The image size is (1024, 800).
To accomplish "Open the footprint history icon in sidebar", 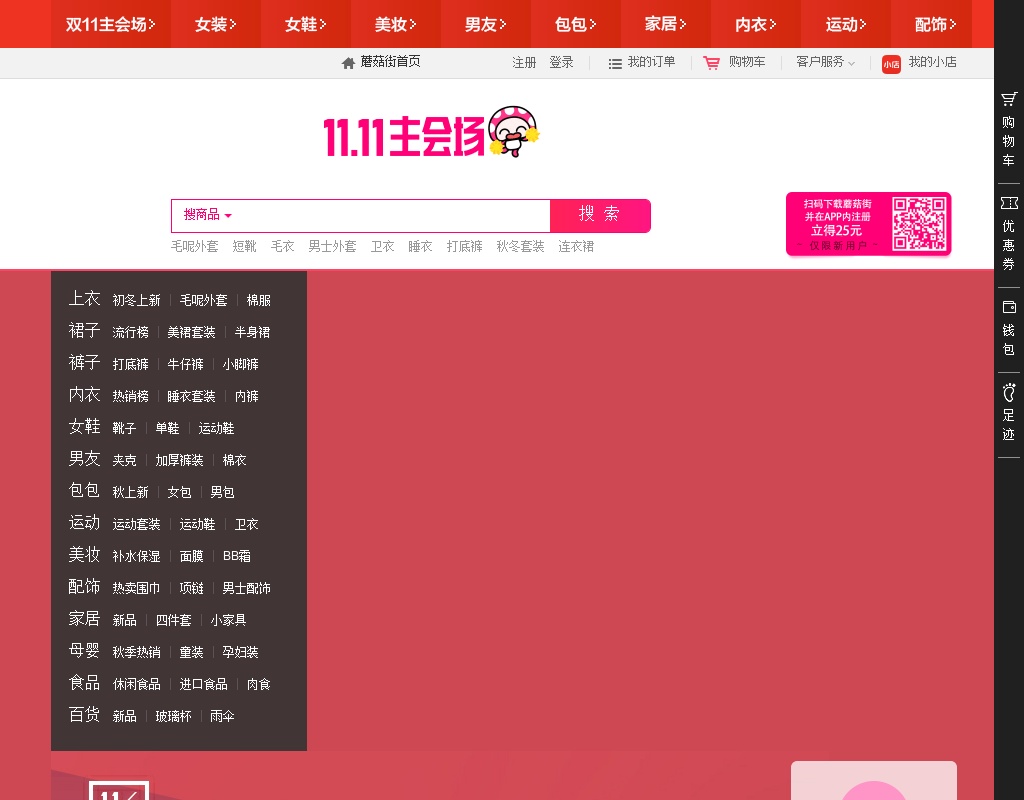I will [1009, 391].
